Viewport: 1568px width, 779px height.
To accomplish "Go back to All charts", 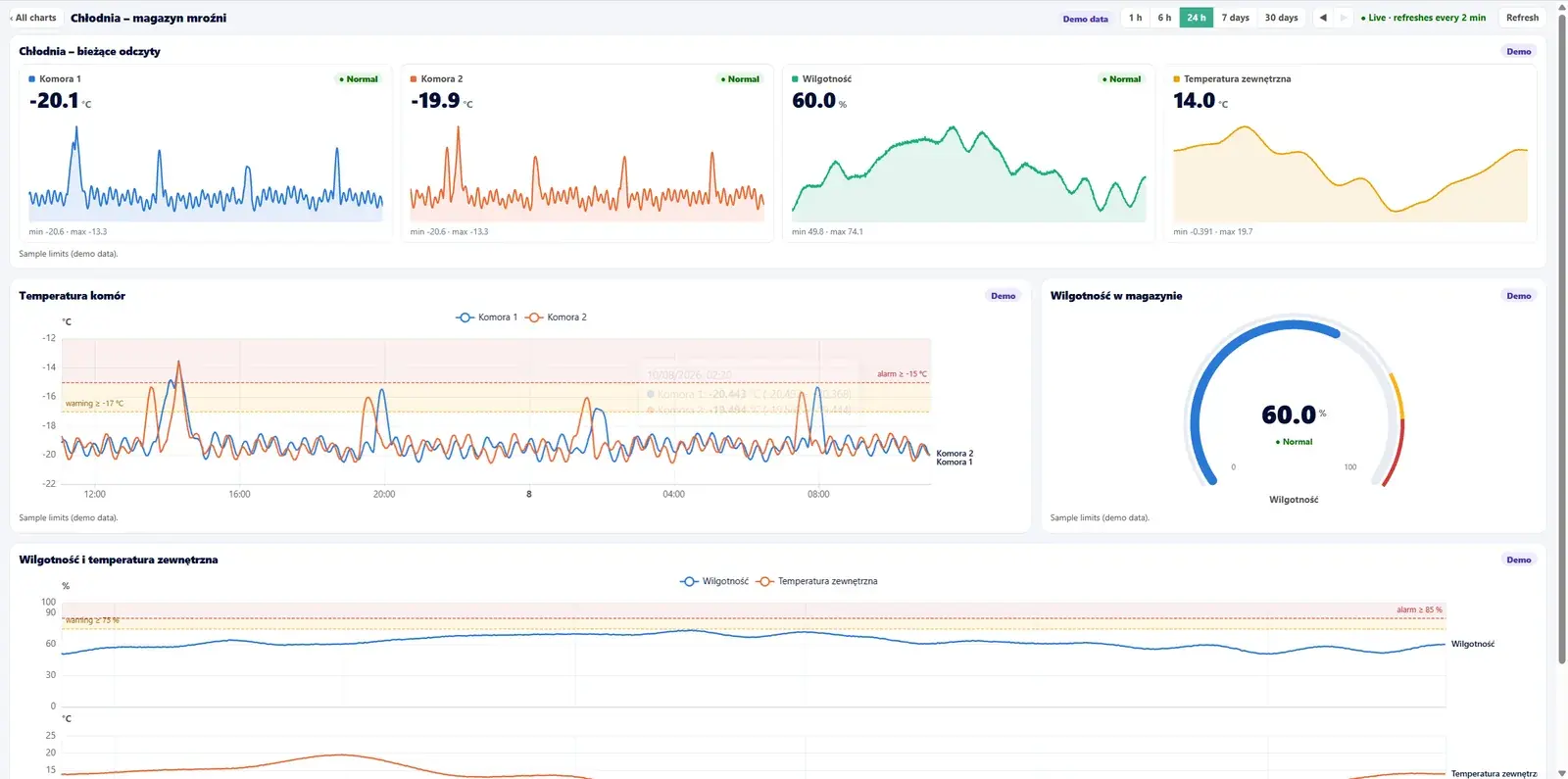I will click(33, 18).
